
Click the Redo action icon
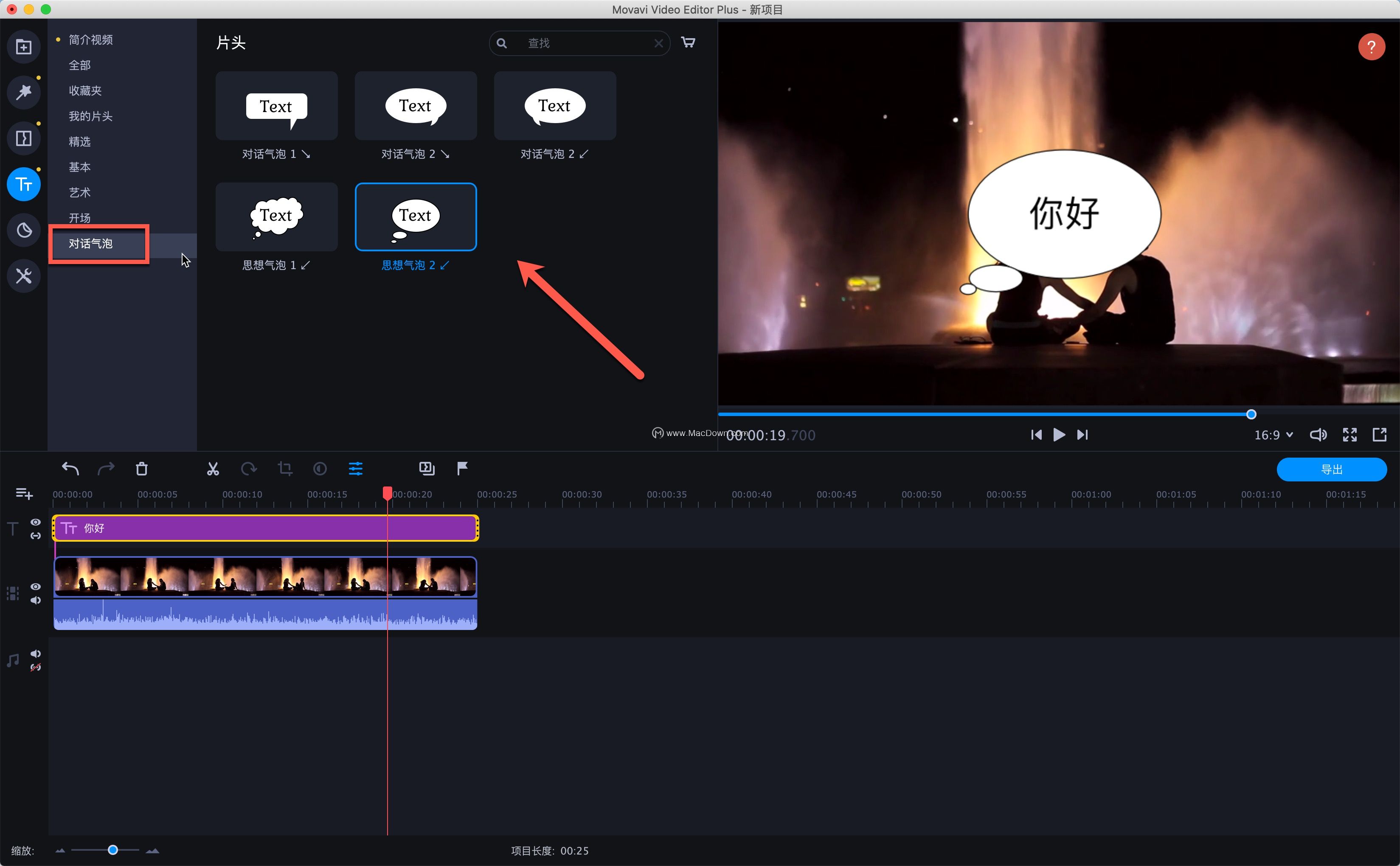click(x=107, y=468)
